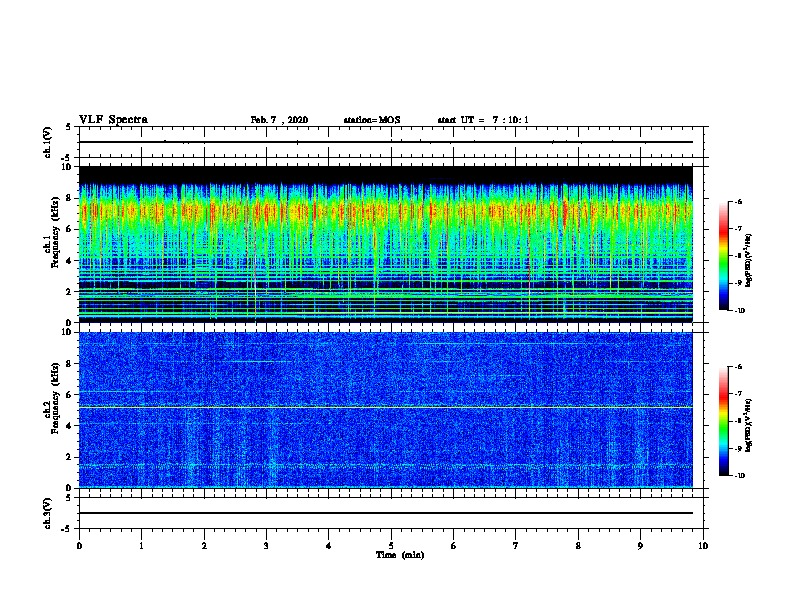792x612 pixels.
Task: Click the "4" kHz tick of ch.2 panel
Action: click(69, 426)
